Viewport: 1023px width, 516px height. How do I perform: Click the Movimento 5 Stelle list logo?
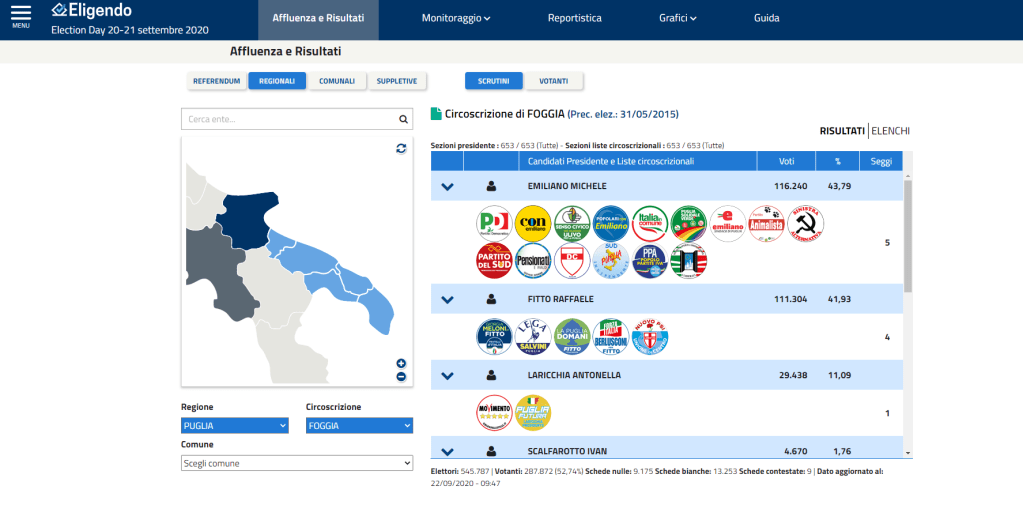494,412
